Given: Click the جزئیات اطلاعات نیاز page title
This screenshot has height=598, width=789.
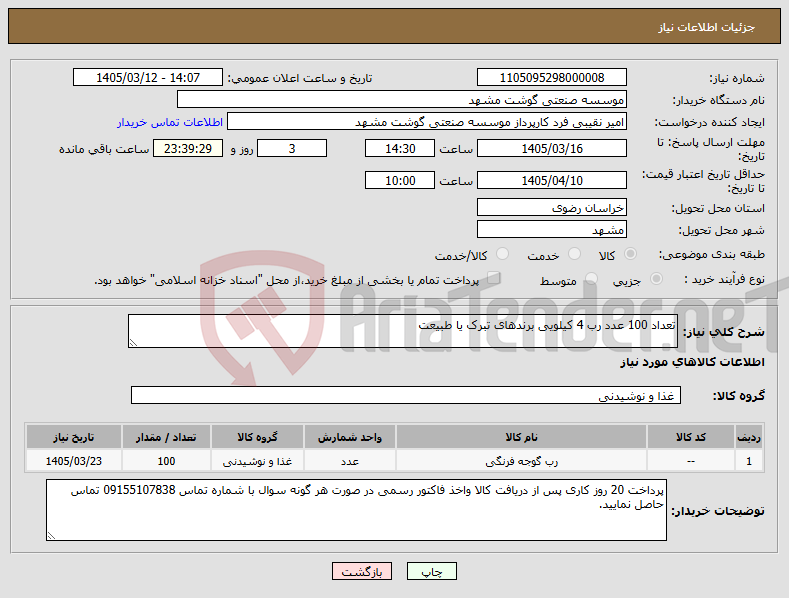Looking at the screenshot, I should tap(706, 27).
